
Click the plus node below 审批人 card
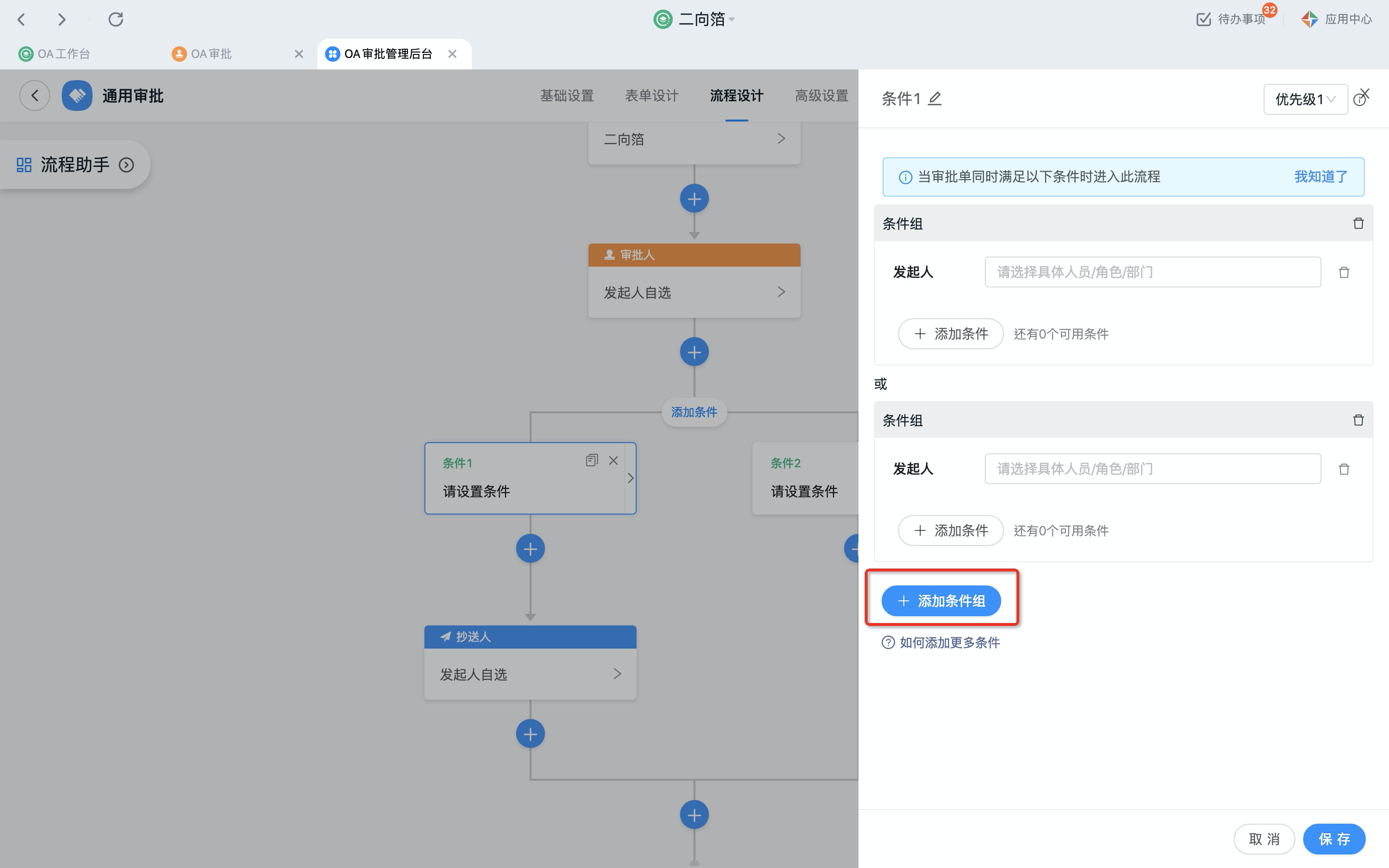tap(694, 352)
